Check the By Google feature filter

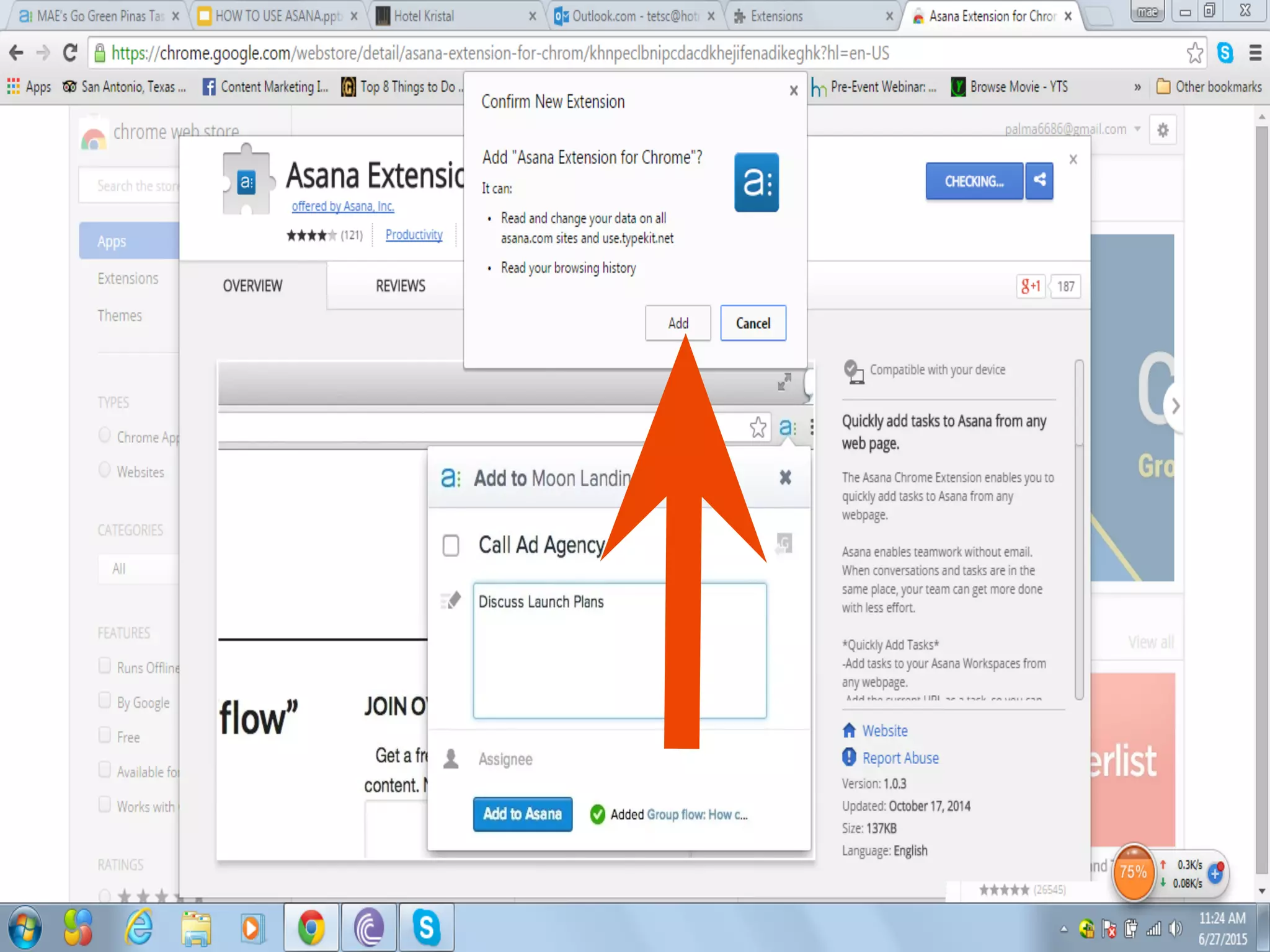point(105,701)
